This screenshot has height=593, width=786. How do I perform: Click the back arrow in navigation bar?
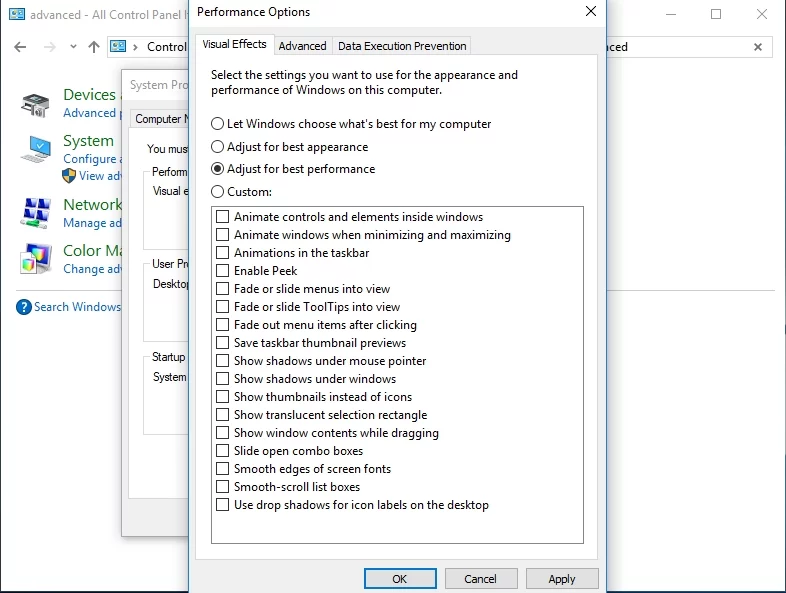coord(20,47)
